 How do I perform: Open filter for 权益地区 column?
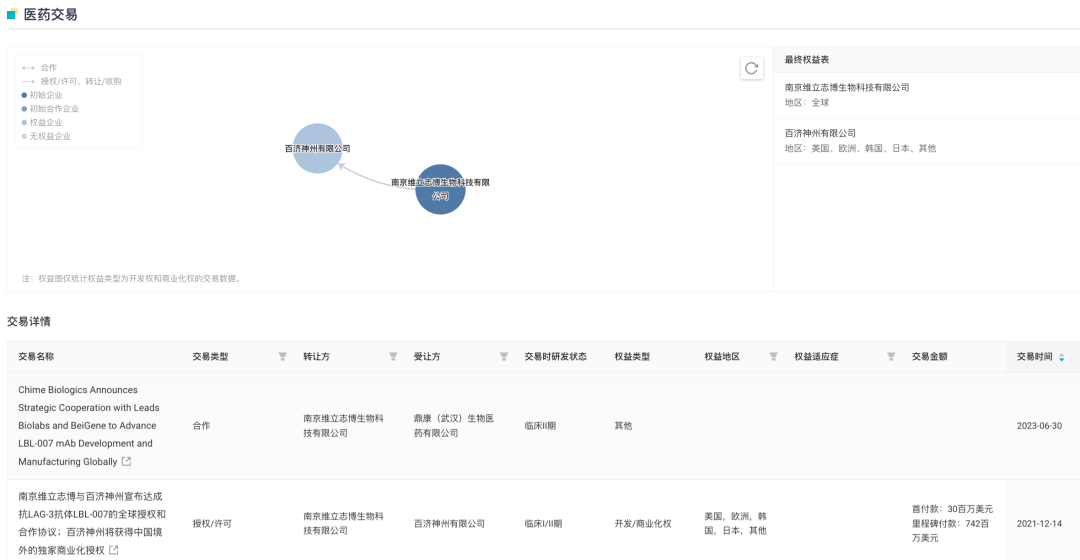[x=773, y=356]
